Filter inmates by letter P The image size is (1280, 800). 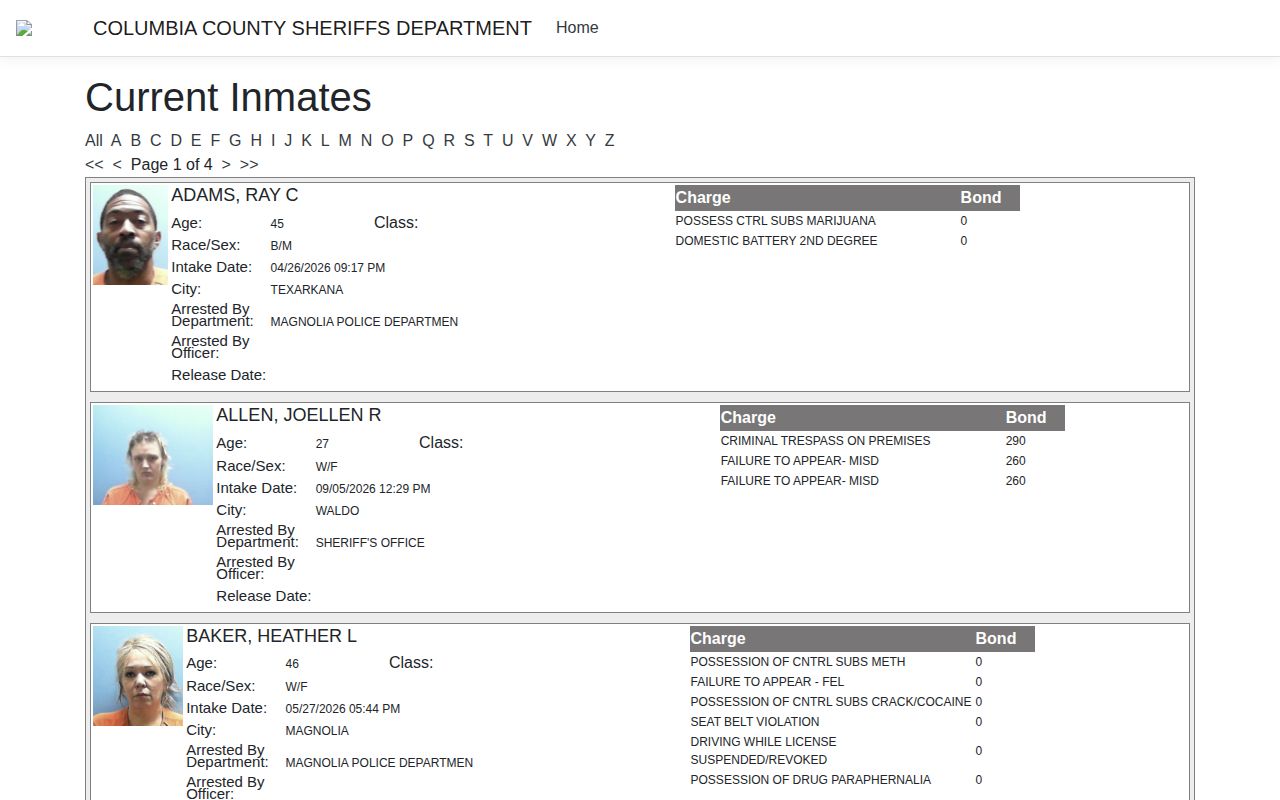(407, 140)
